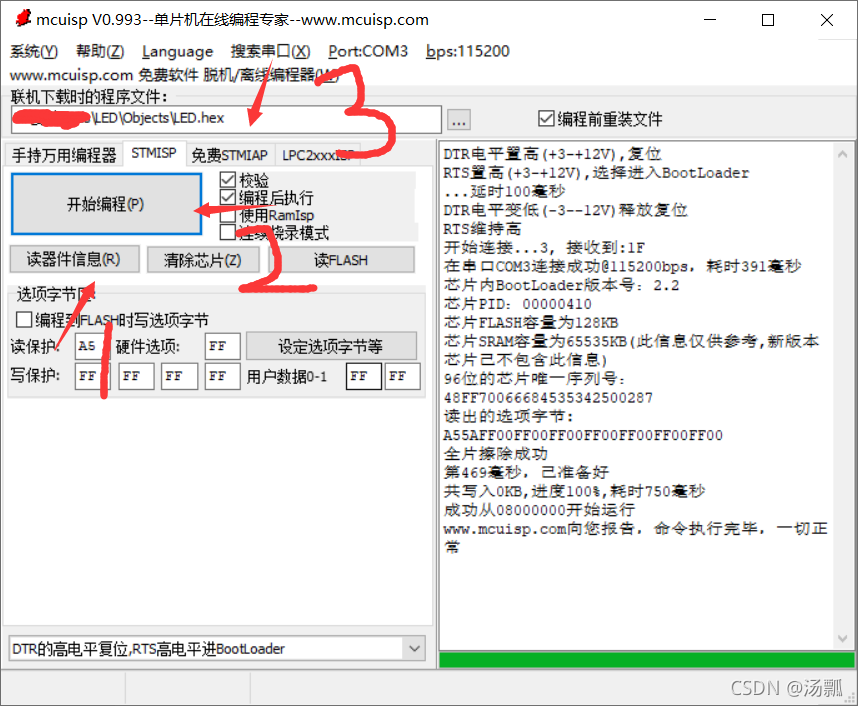The image size is (858, 706).
Task: Click second 用户数据0-1 FF field
Action: 402,377
